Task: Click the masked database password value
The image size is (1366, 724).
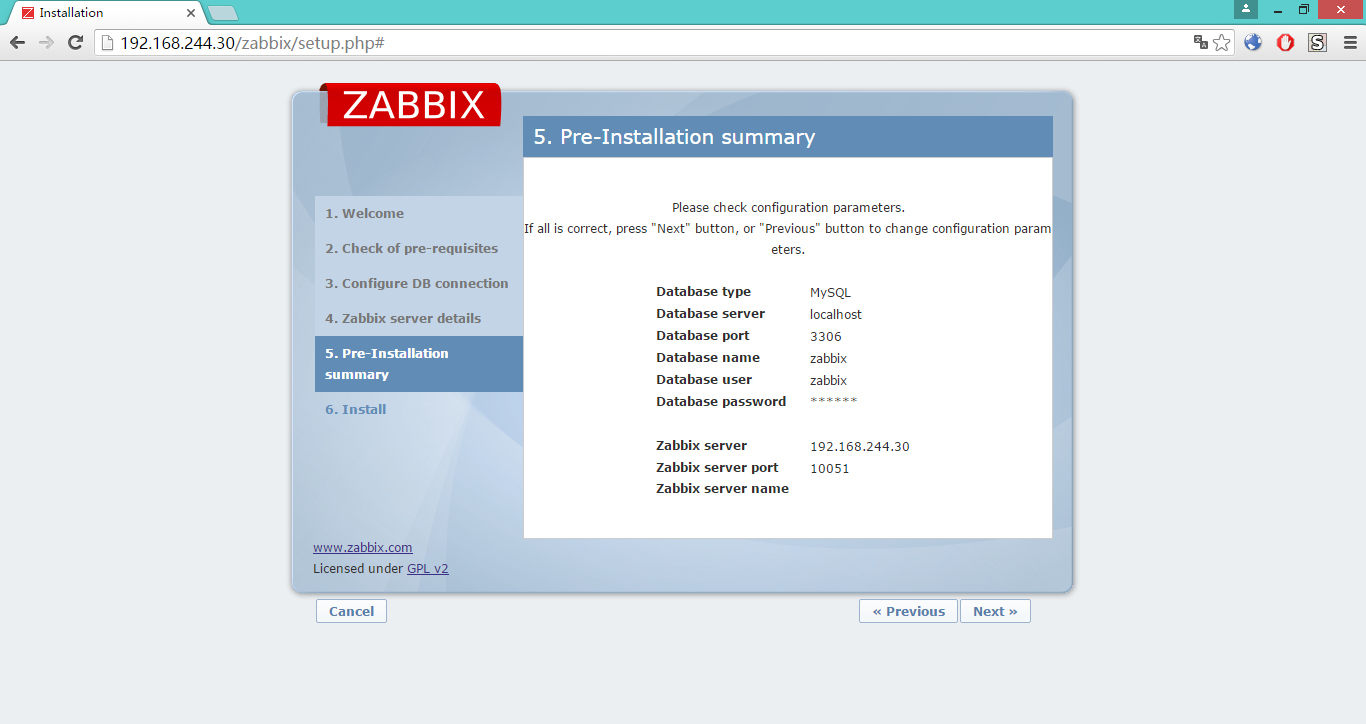Action: [x=833, y=401]
